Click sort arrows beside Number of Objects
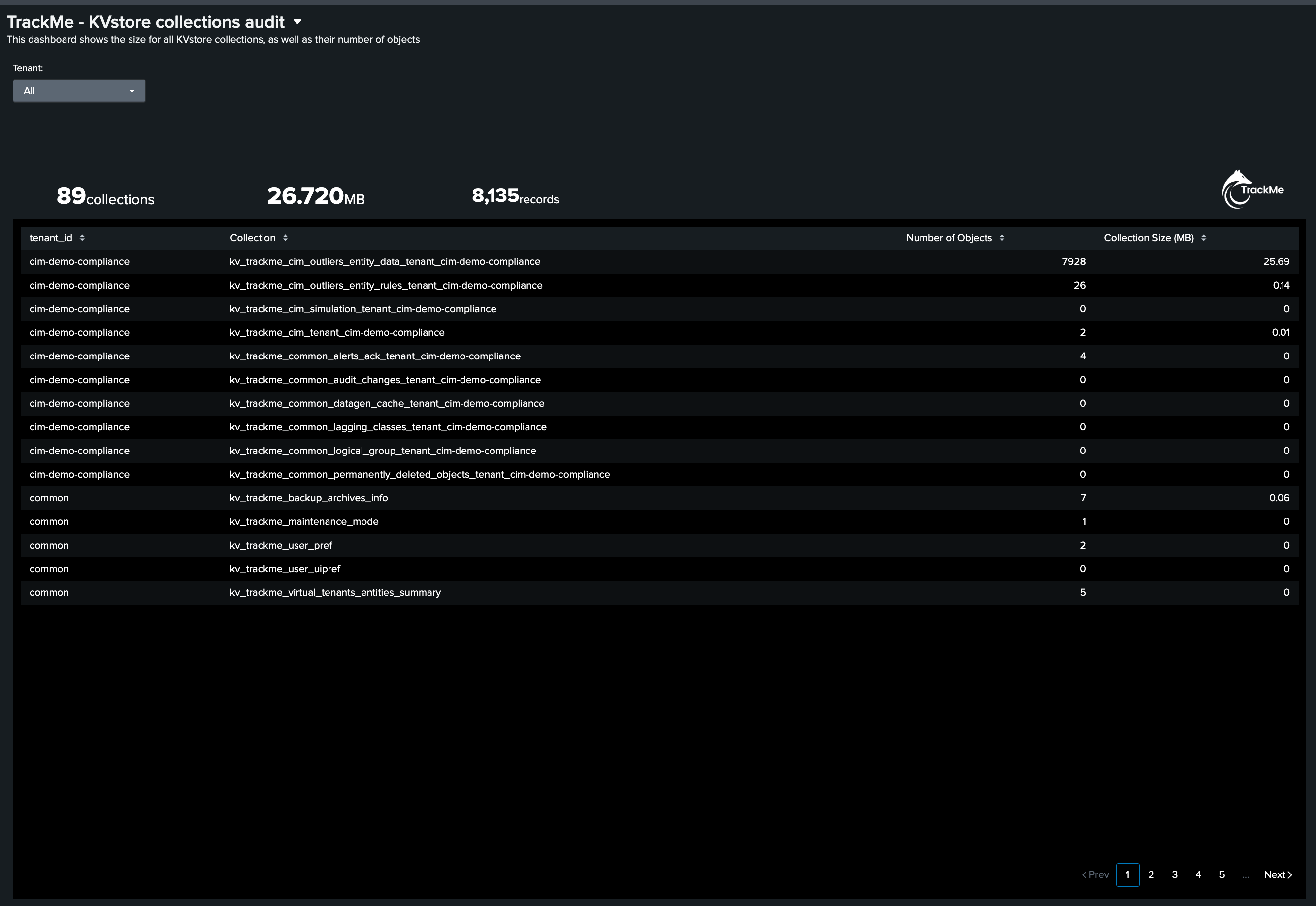This screenshot has height=906, width=1316. click(x=1001, y=238)
